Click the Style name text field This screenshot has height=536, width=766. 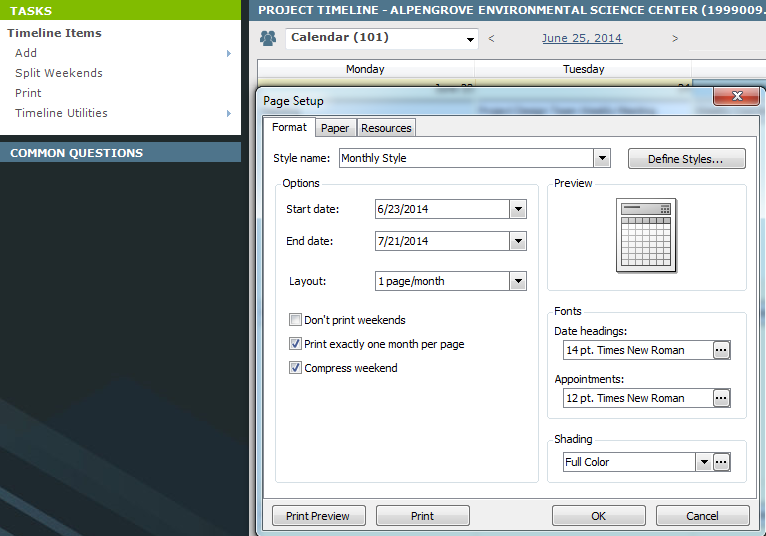pos(467,158)
